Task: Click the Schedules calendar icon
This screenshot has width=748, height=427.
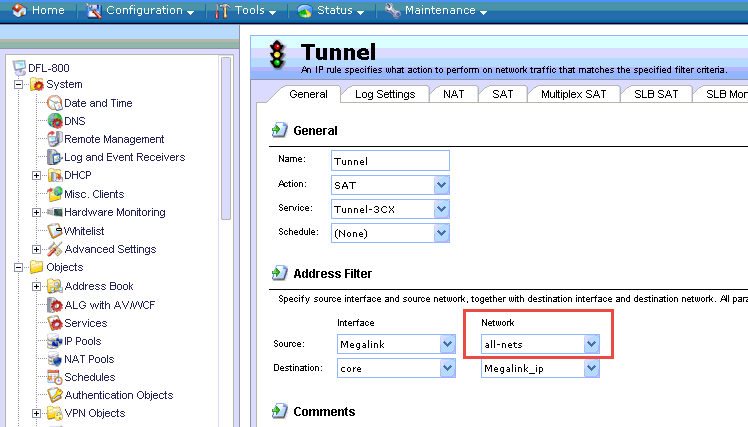Action: [55, 377]
